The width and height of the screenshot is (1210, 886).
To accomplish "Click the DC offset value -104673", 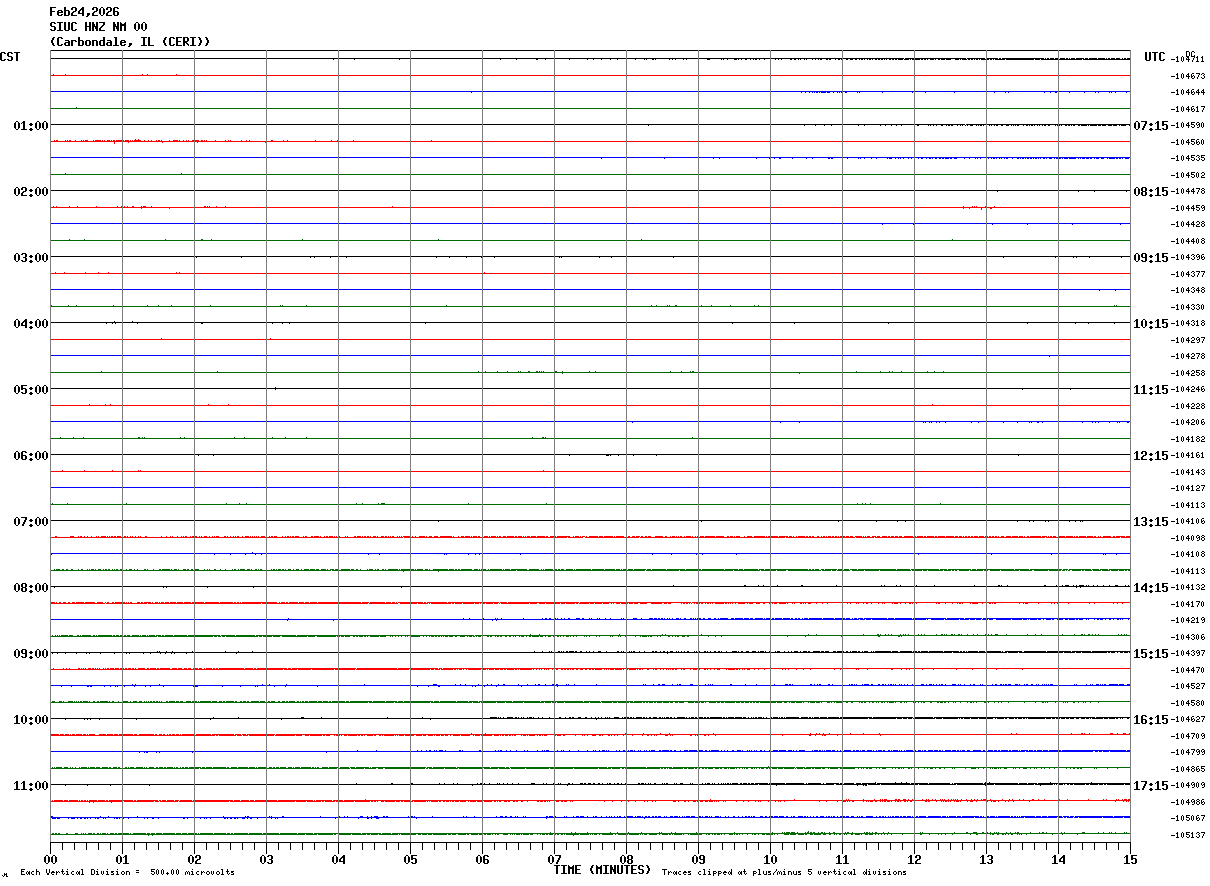I will 1188,76.
